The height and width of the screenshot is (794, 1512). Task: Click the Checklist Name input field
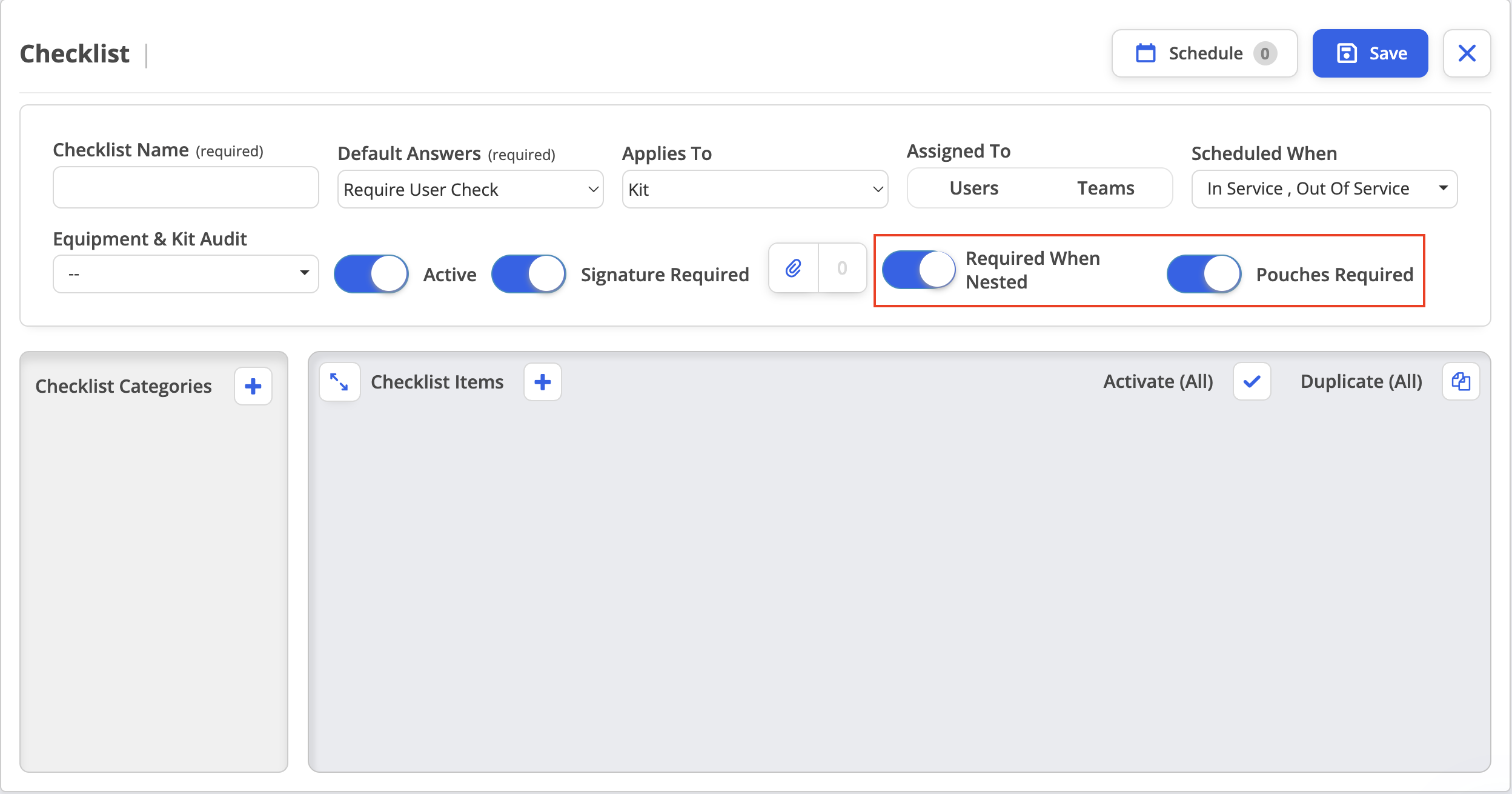pos(185,187)
